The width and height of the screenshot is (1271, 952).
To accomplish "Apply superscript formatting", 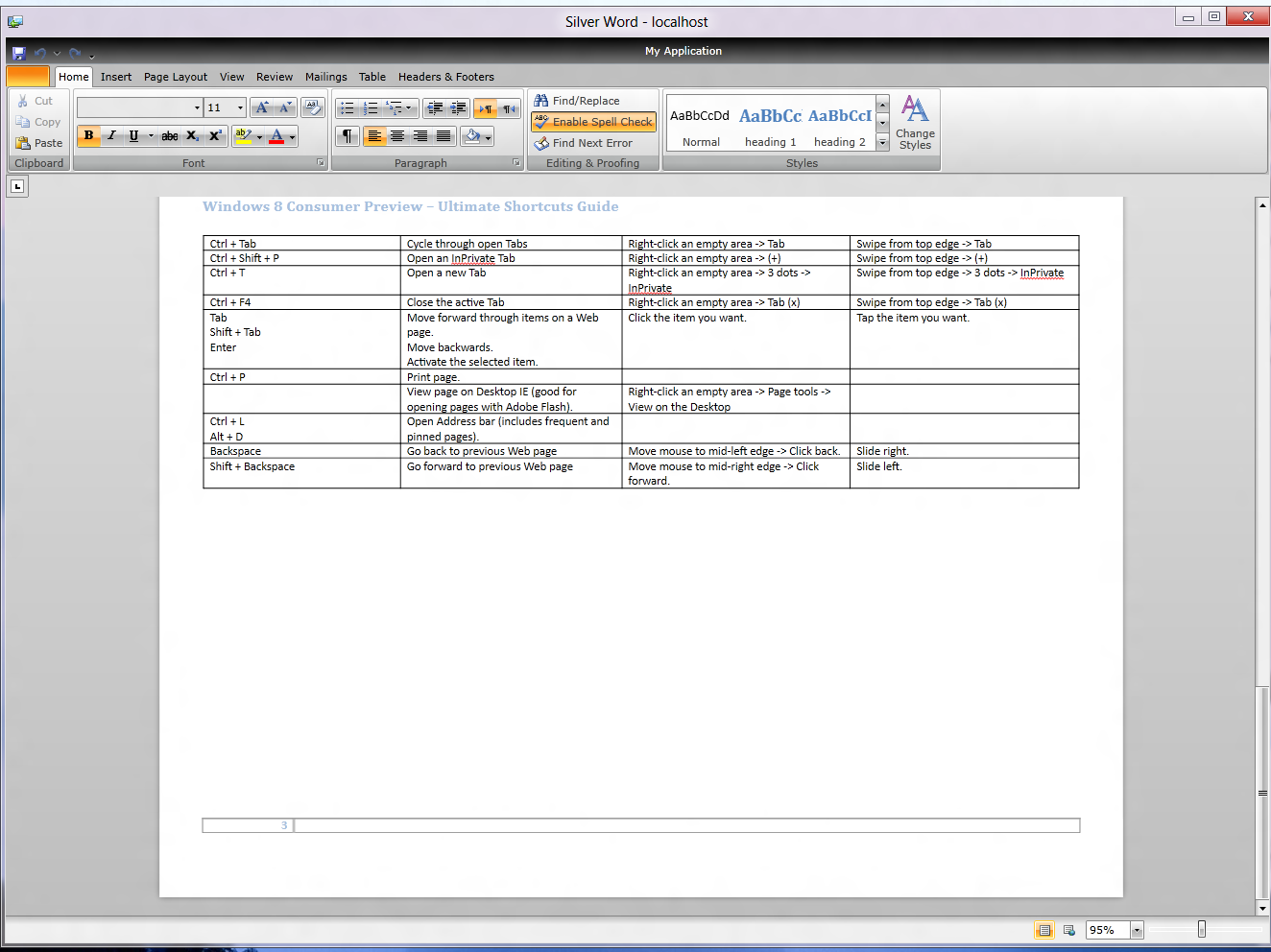I will 216,136.
